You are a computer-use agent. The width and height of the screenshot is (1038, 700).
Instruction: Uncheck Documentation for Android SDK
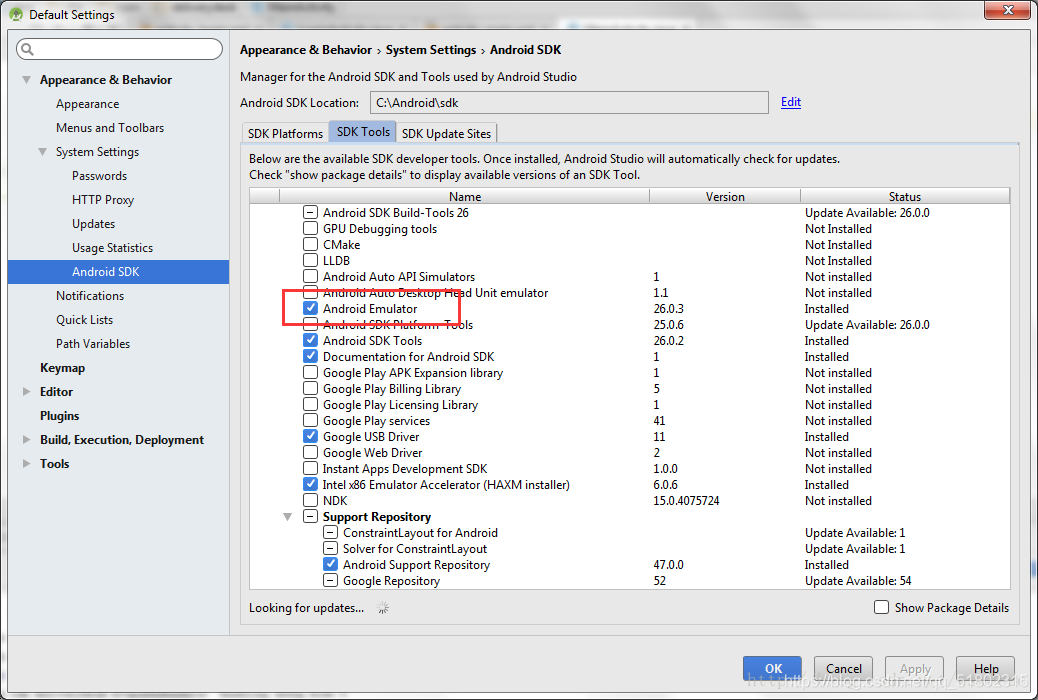tap(310, 356)
